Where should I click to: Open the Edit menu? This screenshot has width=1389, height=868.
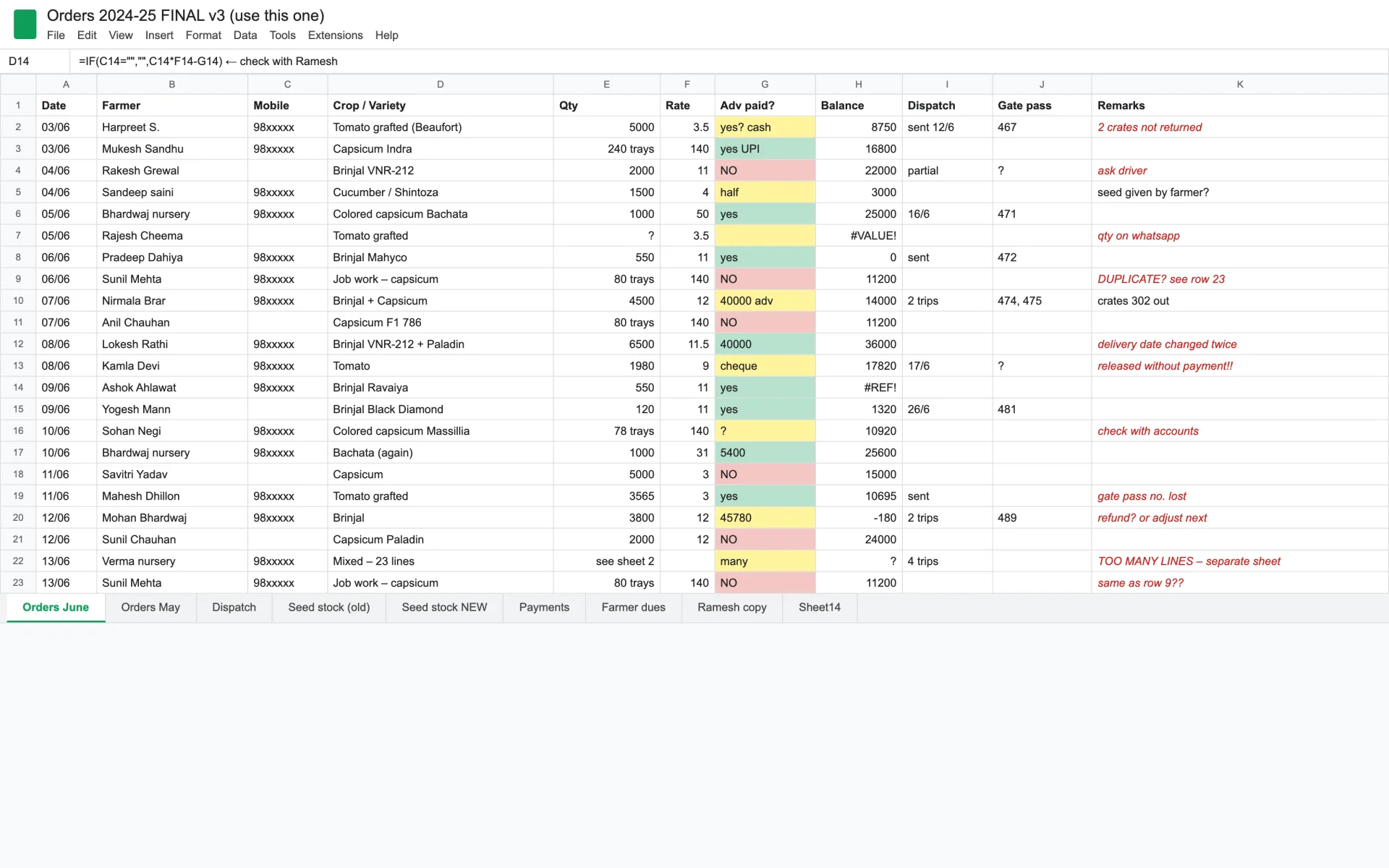click(87, 35)
